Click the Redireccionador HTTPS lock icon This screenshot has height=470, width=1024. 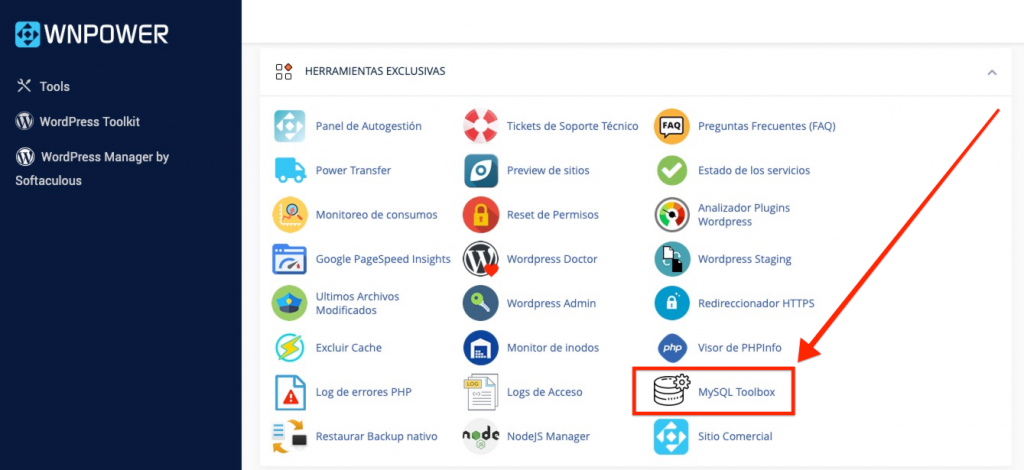672,303
